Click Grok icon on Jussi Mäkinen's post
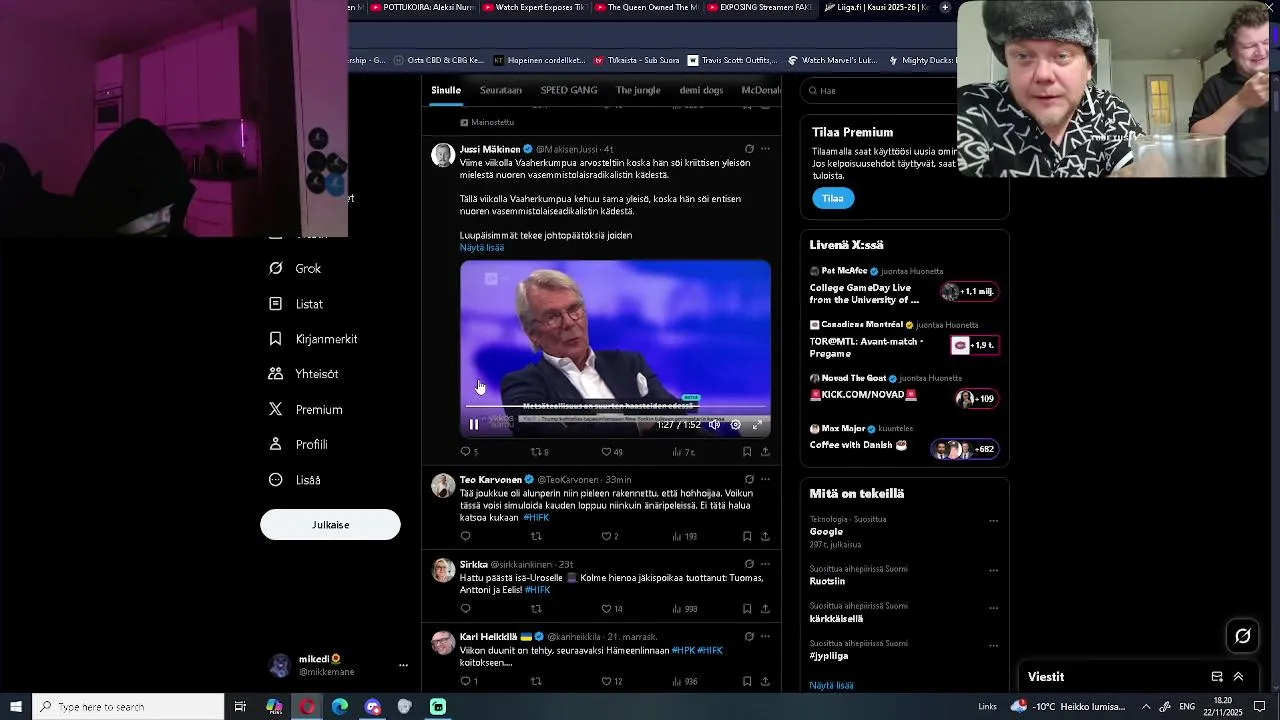This screenshot has height=720, width=1280. [x=749, y=149]
